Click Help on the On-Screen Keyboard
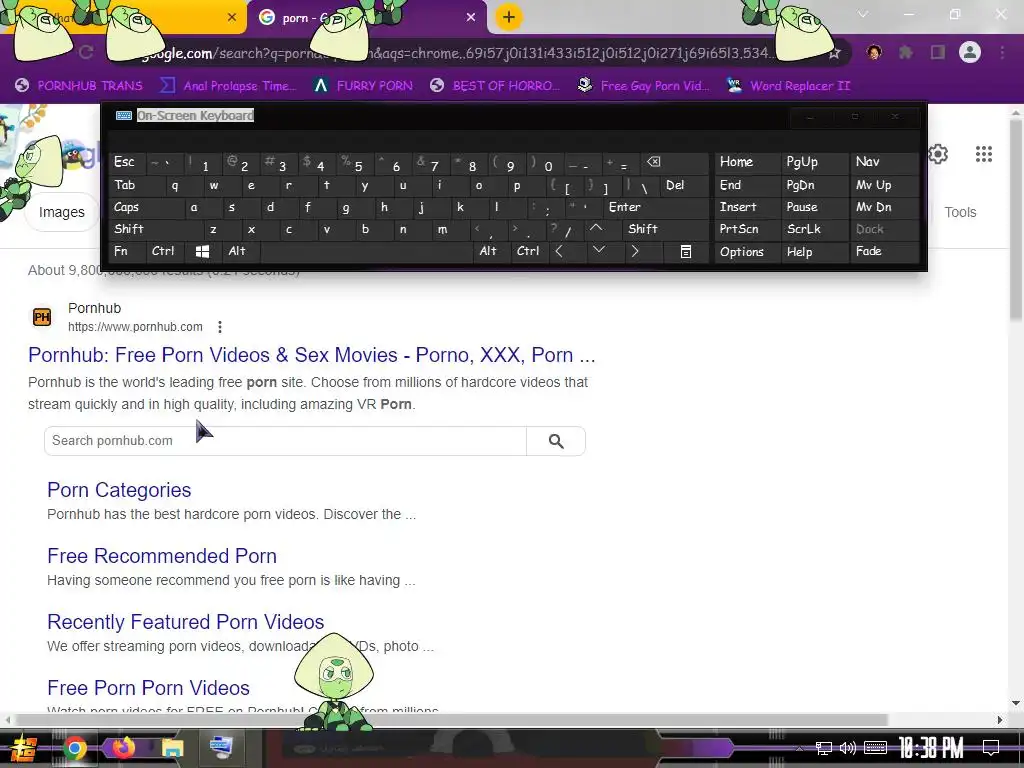Image resolution: width=1024 pixels, height=768 pixels. pos(814,251)
